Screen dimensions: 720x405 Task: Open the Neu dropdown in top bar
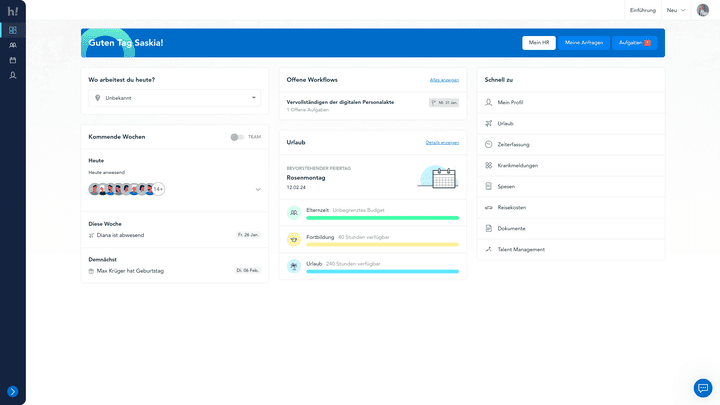[676, 10]
